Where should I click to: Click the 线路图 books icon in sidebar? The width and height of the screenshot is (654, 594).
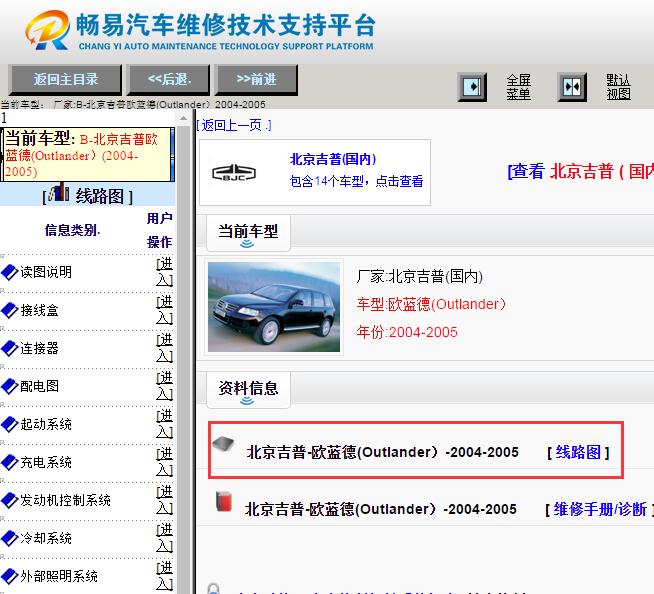(59, 193)
